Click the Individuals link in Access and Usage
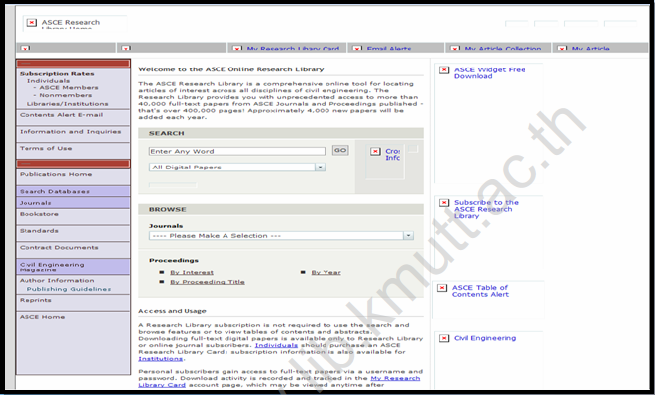655x395 pixels. tap(276, 345)
